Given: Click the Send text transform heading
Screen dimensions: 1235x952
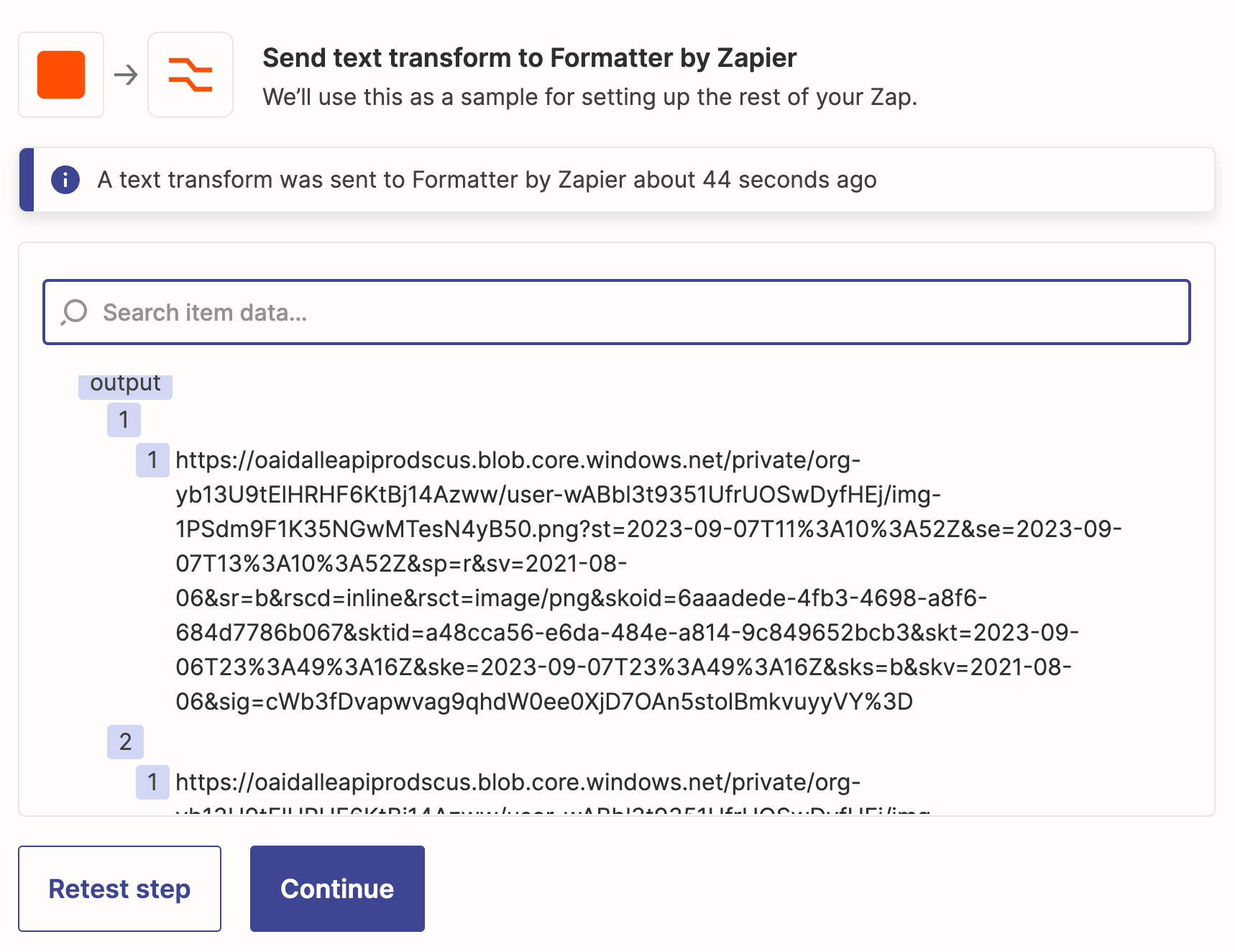Looking at the screenshot, I should [530, 58].
